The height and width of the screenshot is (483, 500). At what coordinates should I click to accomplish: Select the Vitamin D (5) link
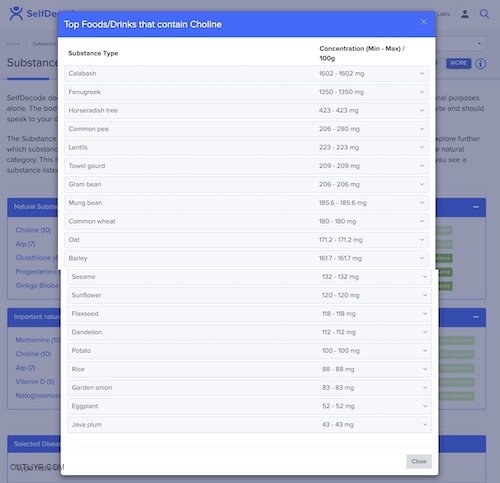35,382
